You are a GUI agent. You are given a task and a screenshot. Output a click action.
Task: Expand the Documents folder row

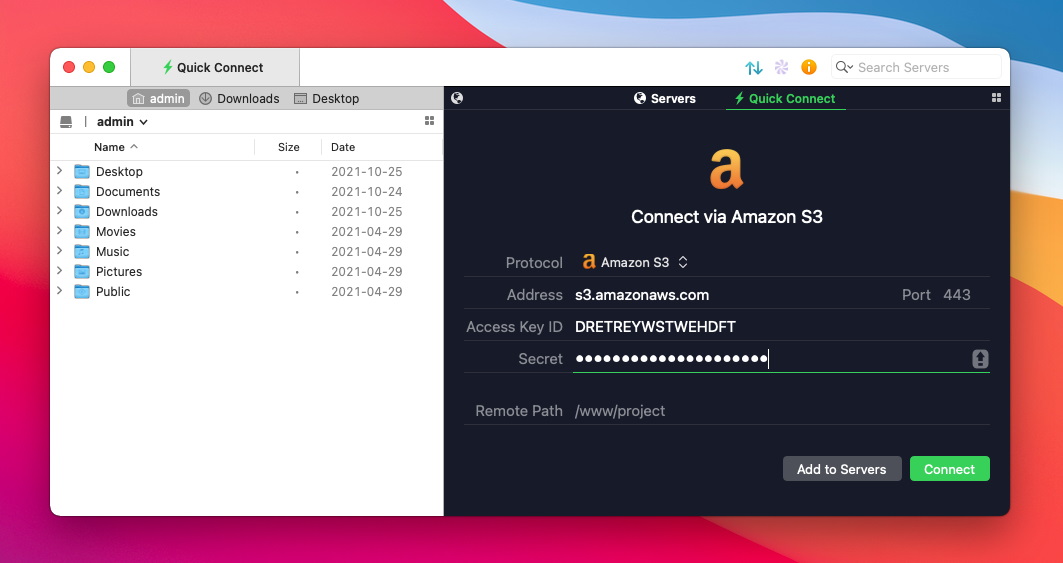[60, 191]
